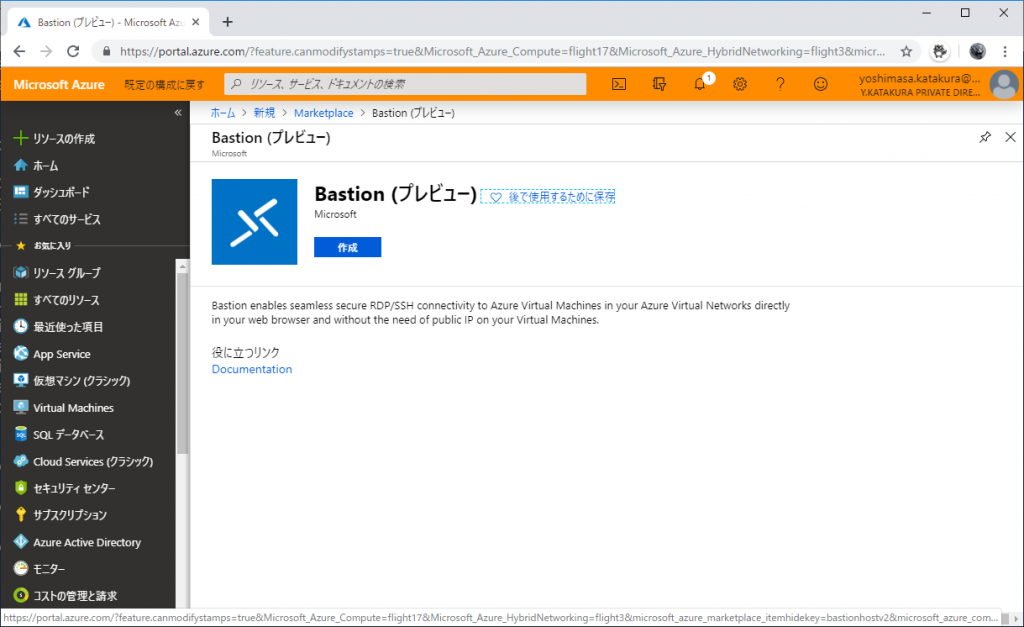Open すべてのサービス list icon
Image resolution: width=1024 pixels, height=627 pixels.
point(21,219)
